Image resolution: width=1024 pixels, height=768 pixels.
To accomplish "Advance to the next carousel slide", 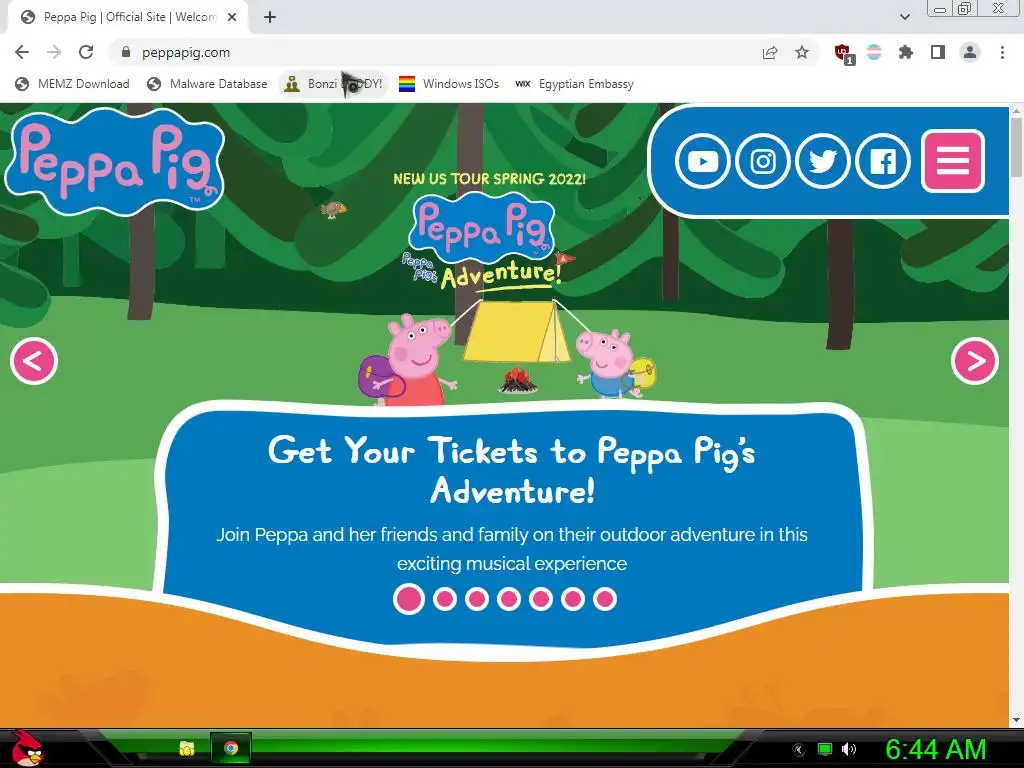I will tap(975, 361).
